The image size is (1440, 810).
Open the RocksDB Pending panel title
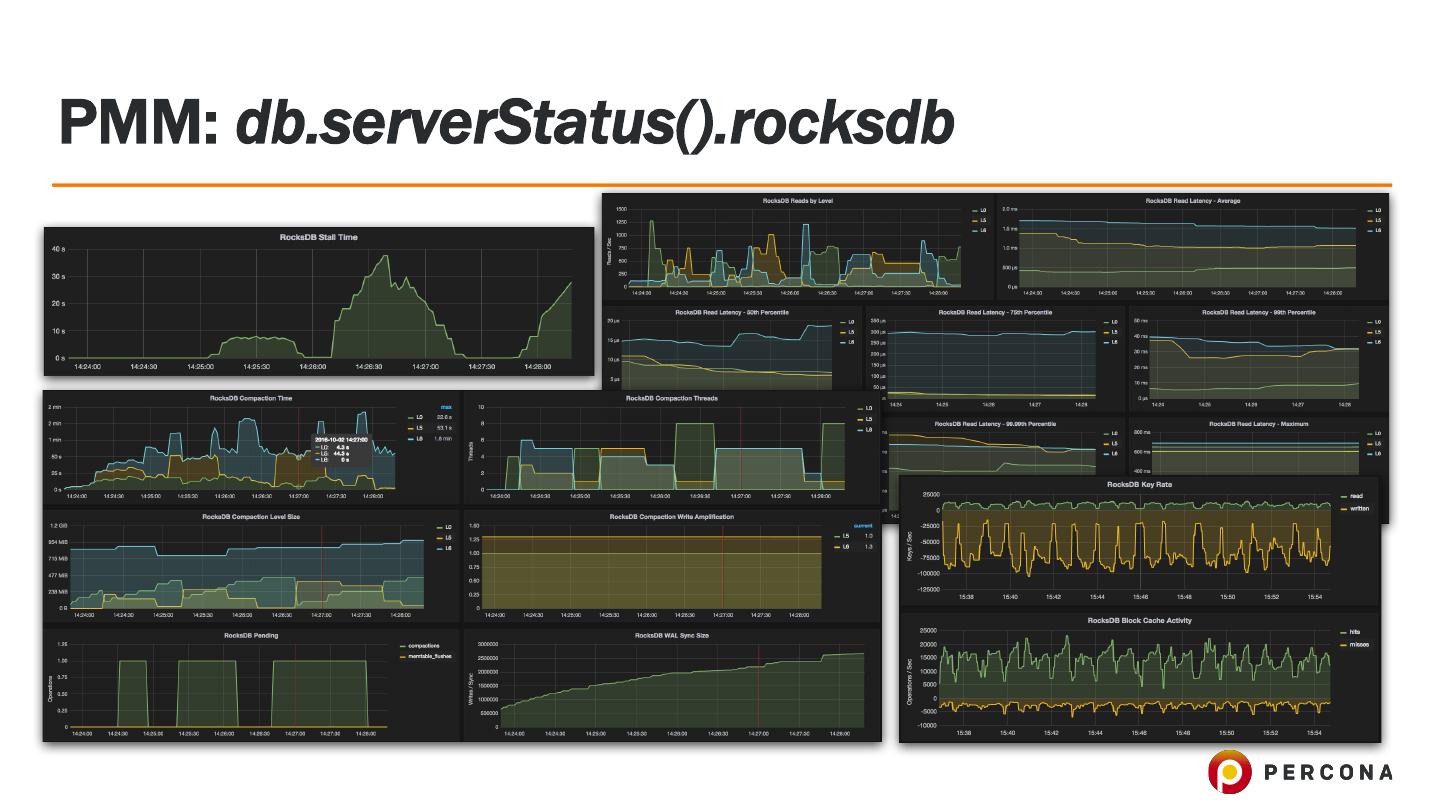(251, 635)
